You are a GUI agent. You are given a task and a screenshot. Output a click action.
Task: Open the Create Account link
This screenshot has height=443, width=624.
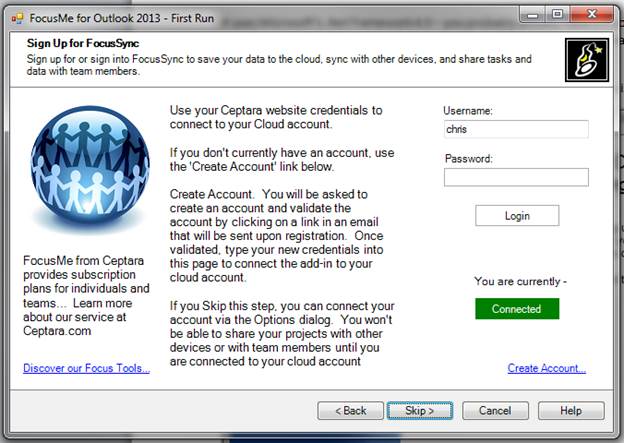coord(547,368)
